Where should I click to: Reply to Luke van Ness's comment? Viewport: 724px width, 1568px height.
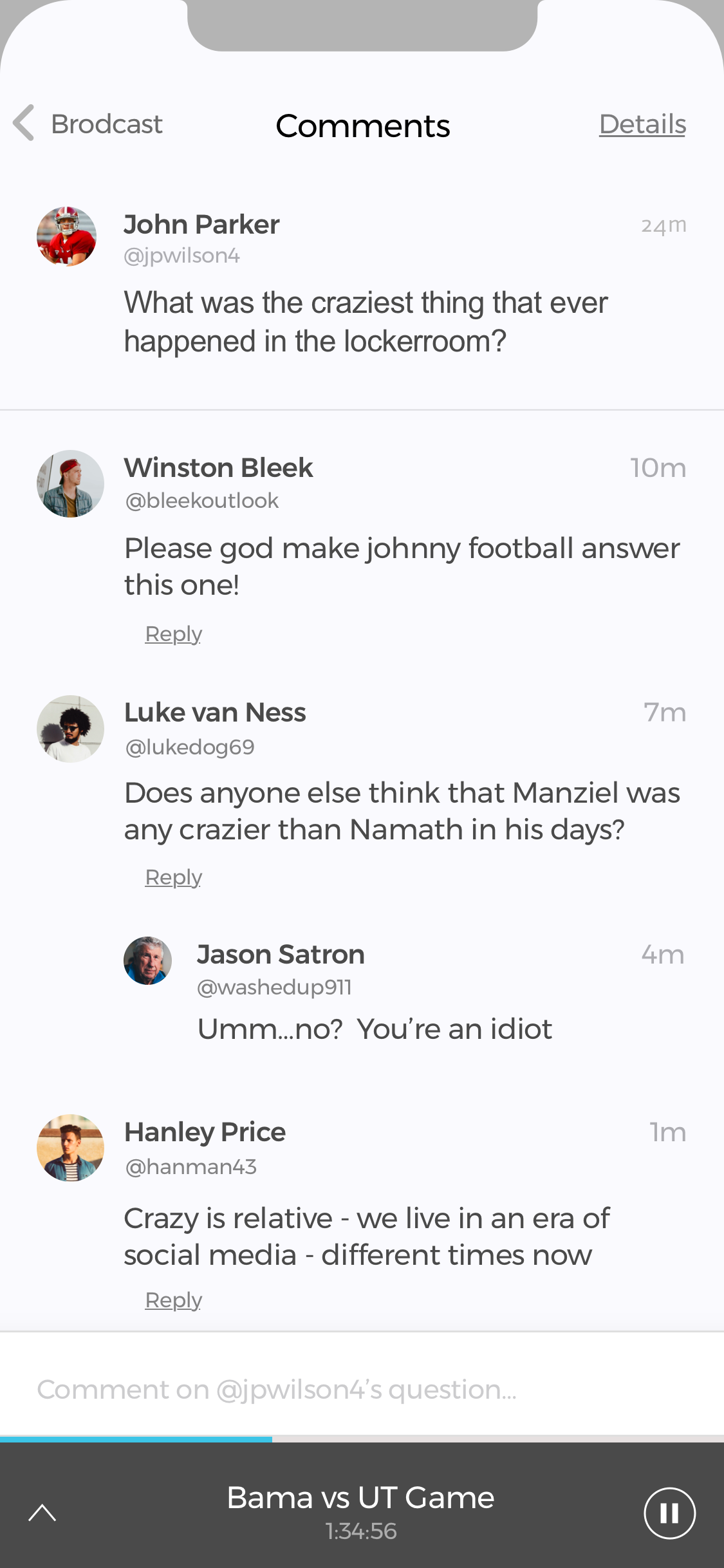[173, 877]
